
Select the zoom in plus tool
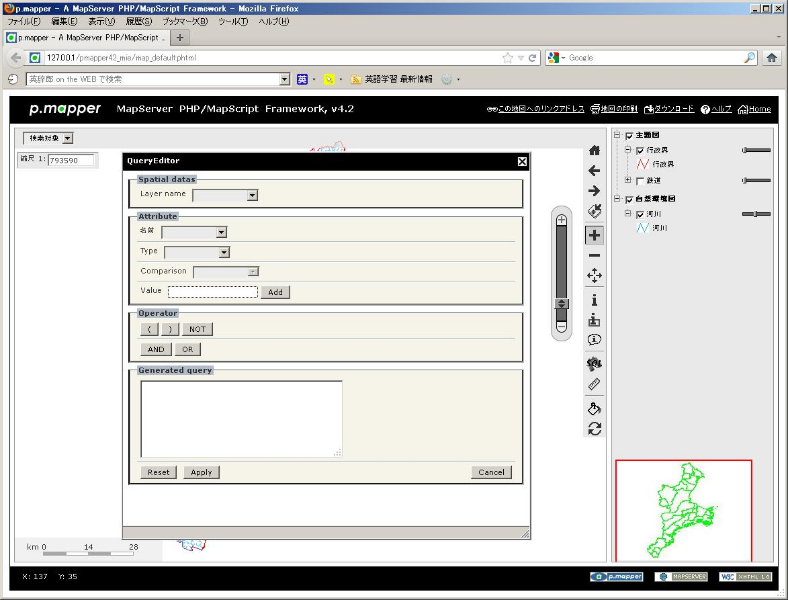[x=594, y=235]
